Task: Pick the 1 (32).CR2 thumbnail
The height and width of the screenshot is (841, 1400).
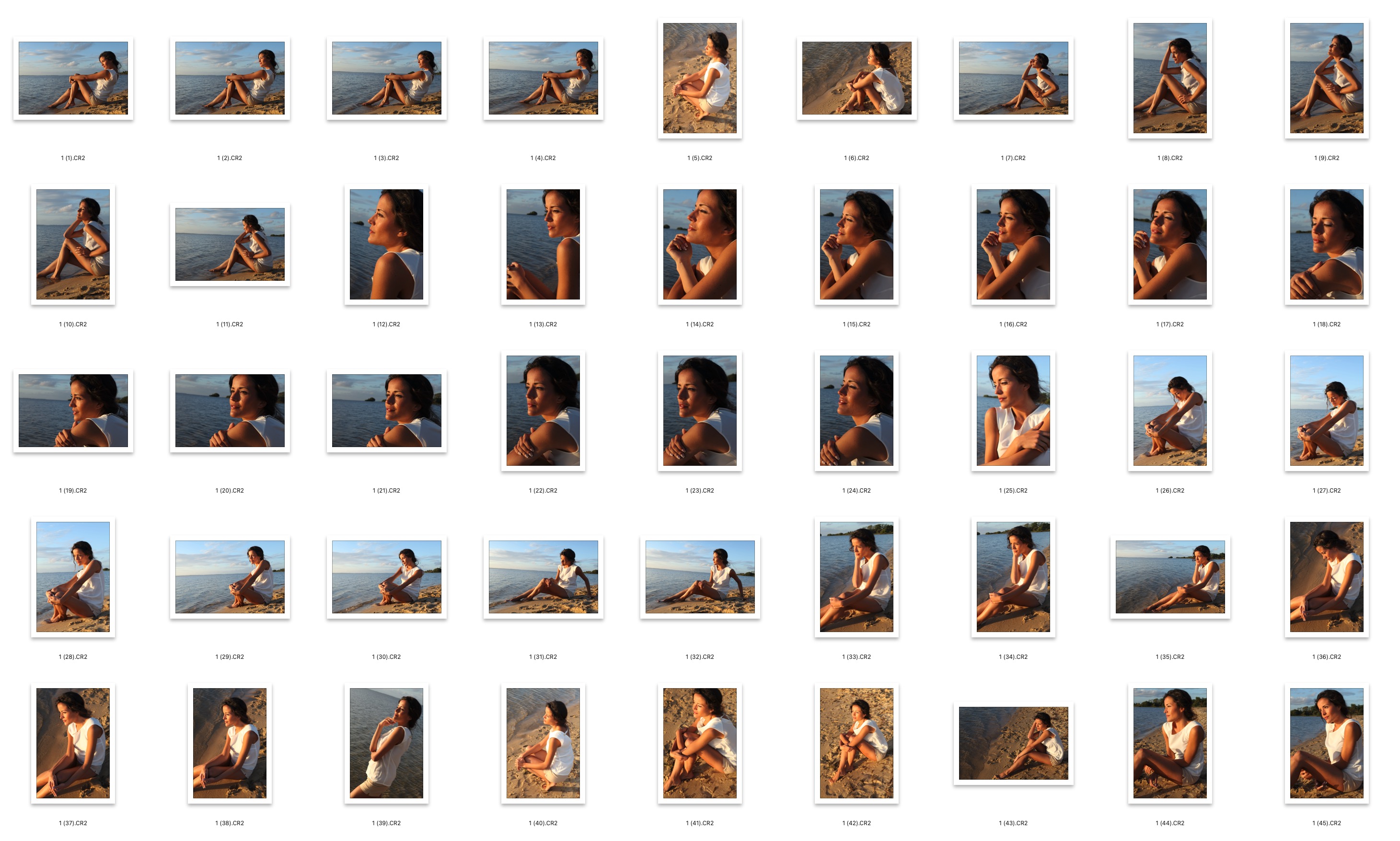Action: (x=699, y=577)
